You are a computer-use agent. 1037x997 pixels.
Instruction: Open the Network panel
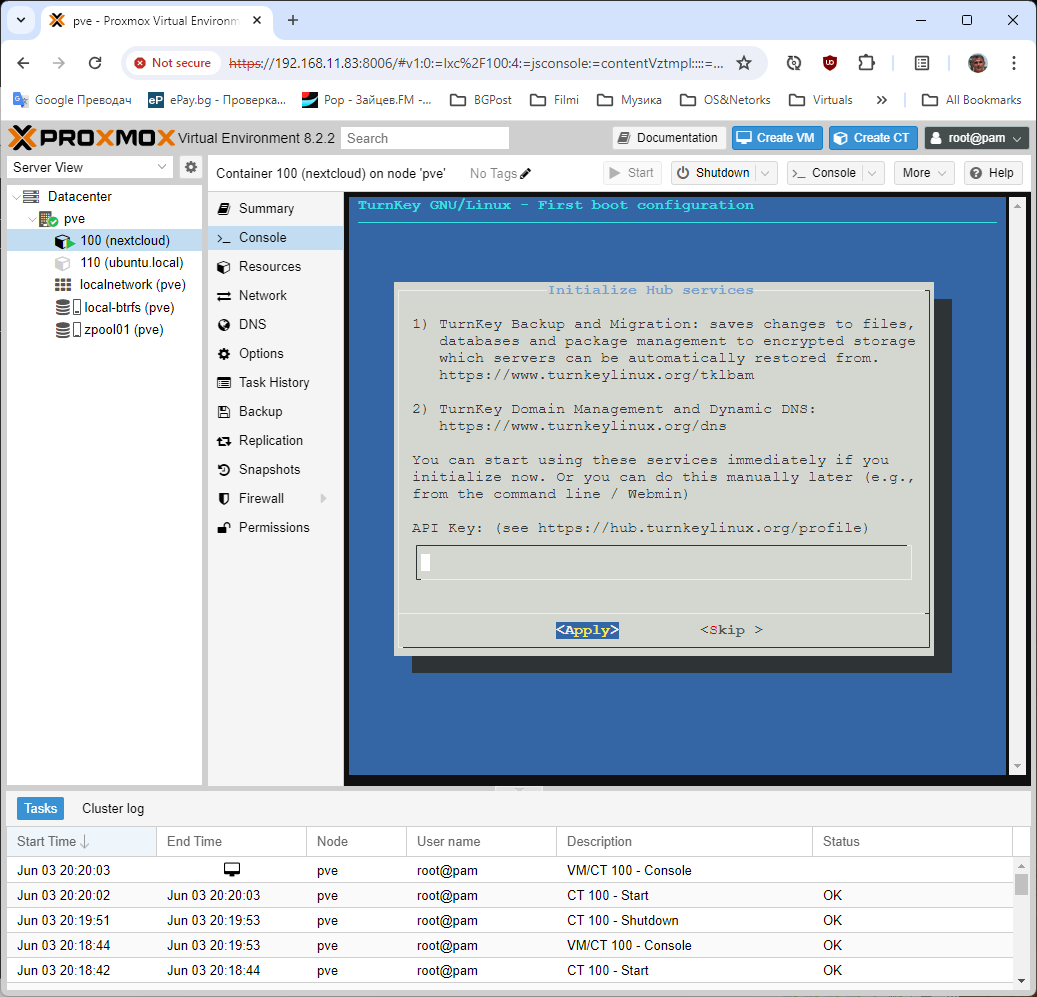(276, 296)
